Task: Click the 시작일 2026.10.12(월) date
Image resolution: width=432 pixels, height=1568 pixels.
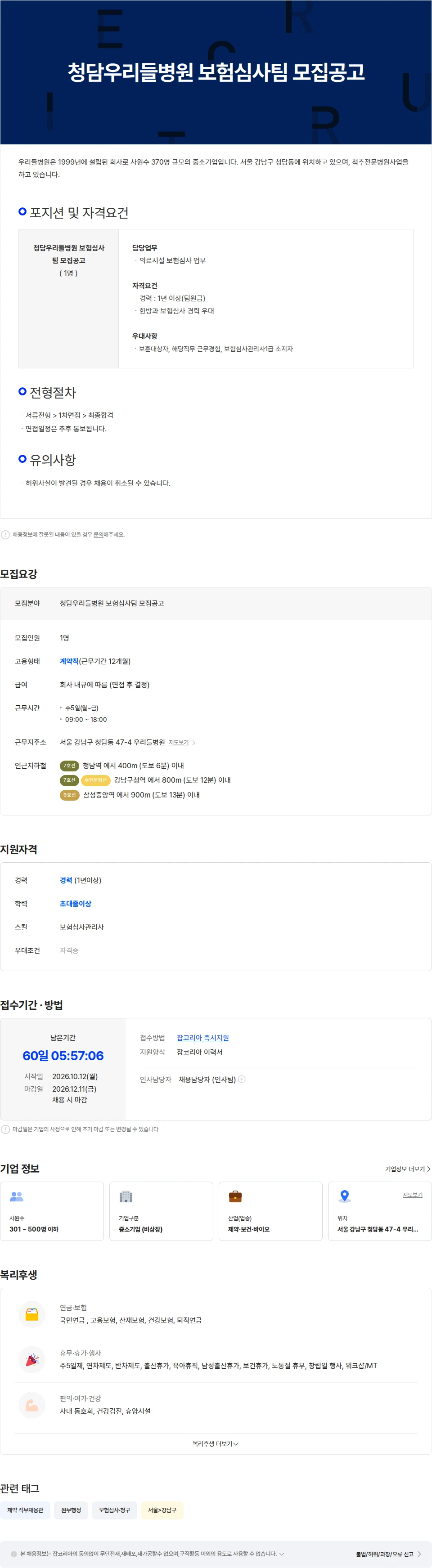Action: point(75,1076)
